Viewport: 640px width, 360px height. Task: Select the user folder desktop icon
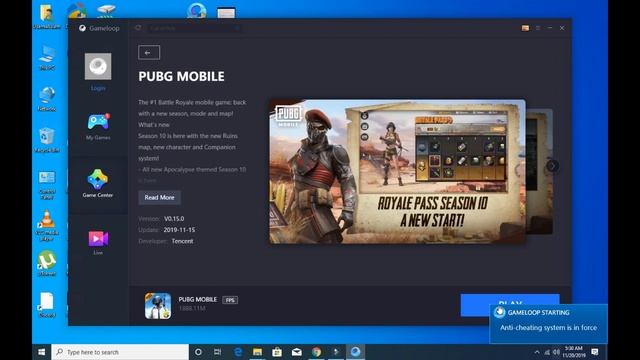(47, 16)
